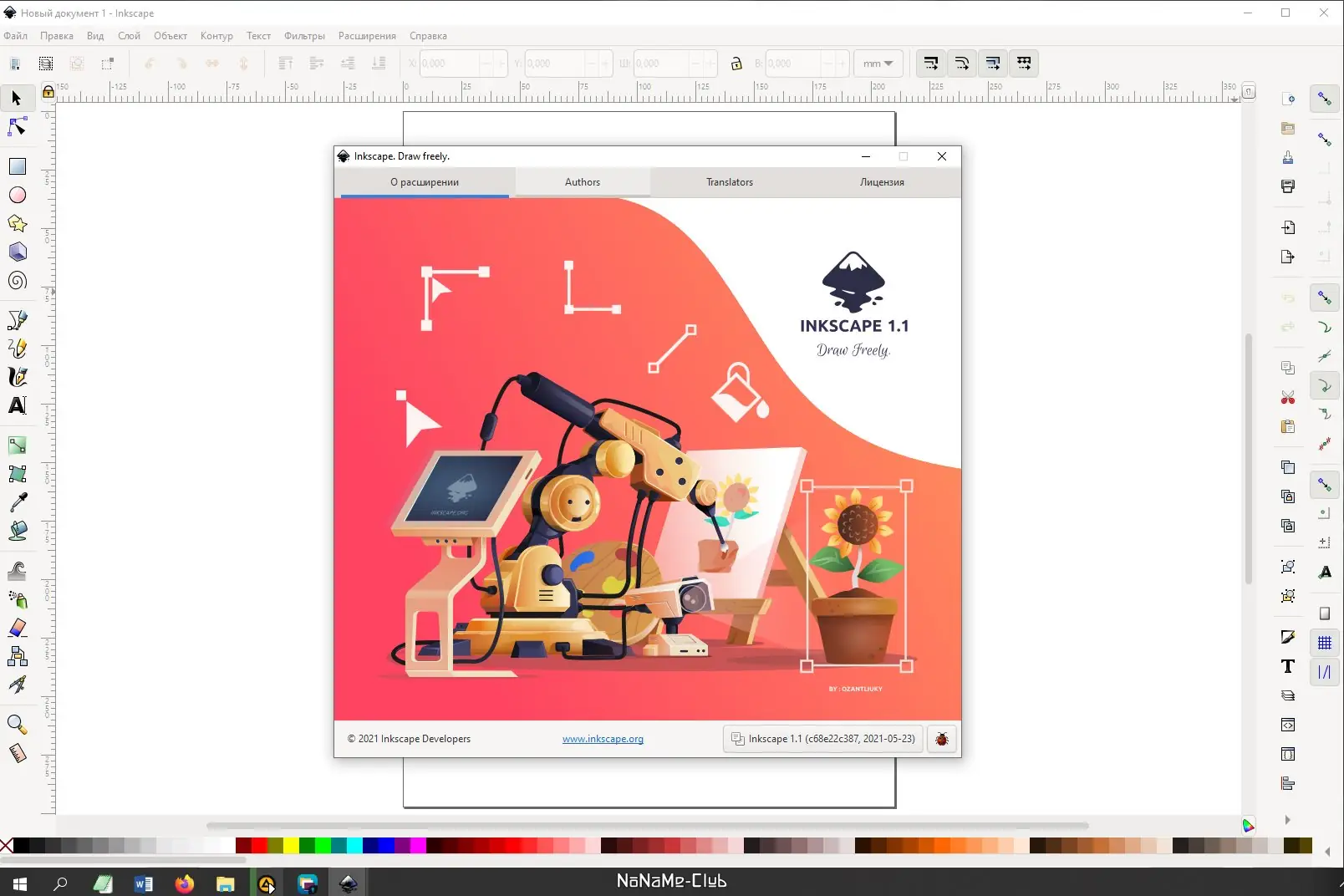1344x896 pixels.
Task: Create a new document from the command bar
Action: (1288, 99)
